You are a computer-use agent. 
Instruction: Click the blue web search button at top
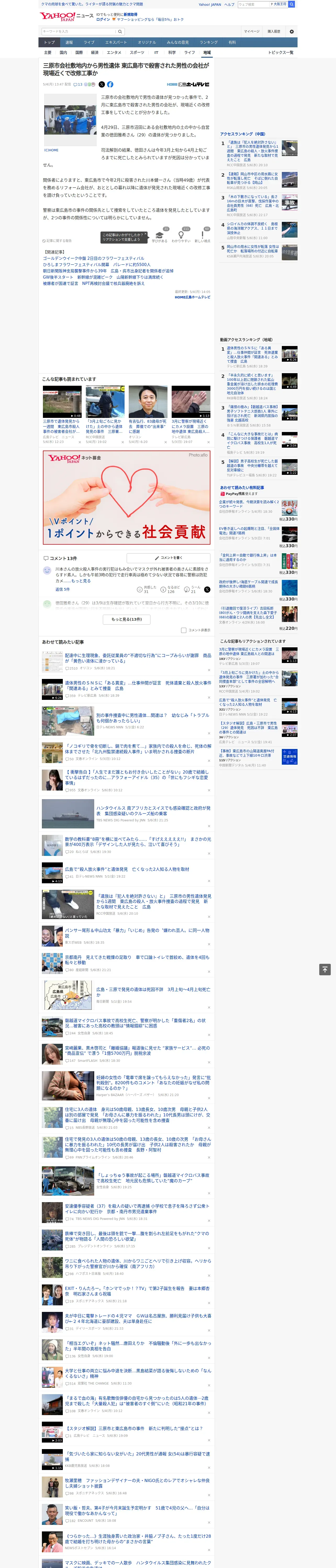tap(292, 4)
